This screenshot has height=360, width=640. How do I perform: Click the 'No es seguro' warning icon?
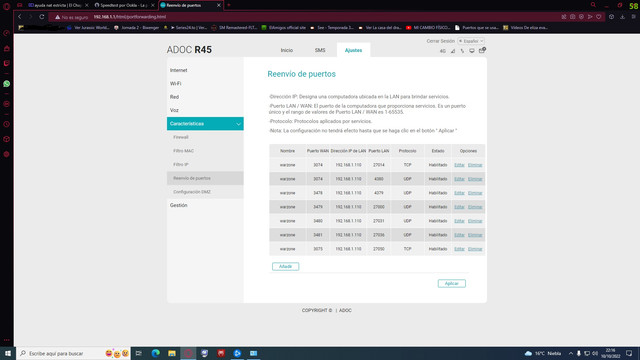click(x=58, y=17)
